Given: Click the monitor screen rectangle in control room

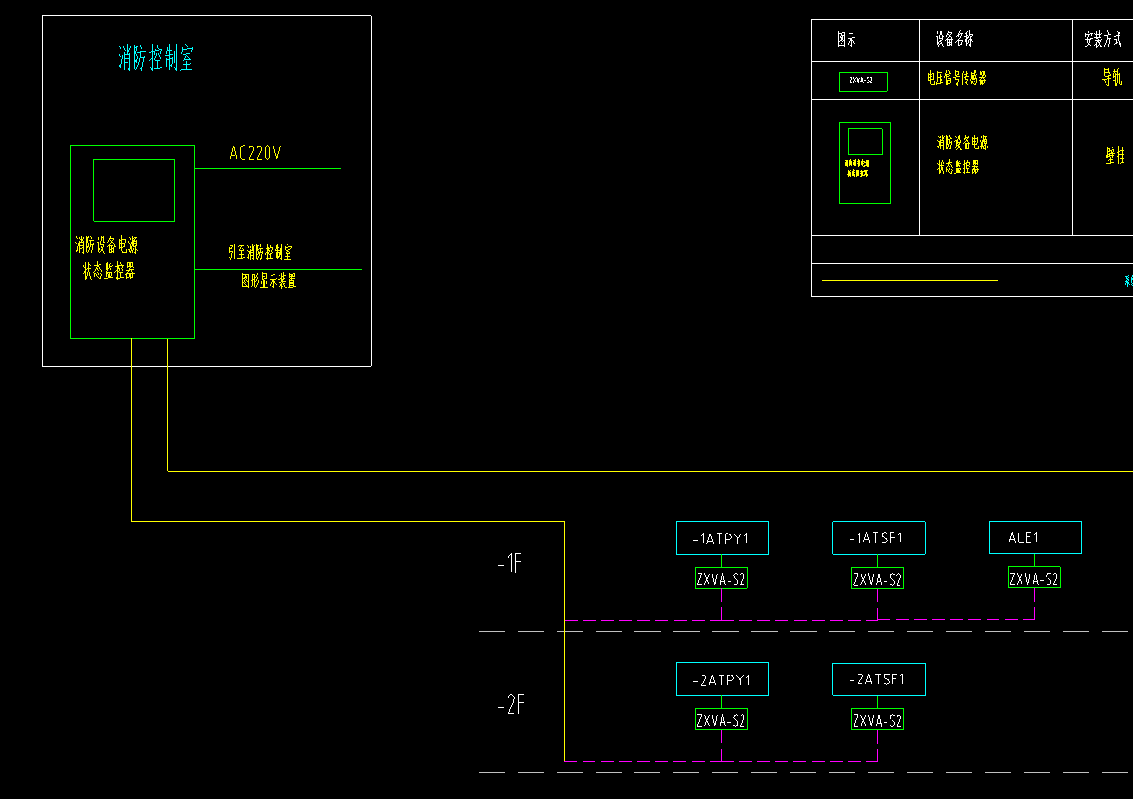Looking at the screenshot, I should pos(134,190).
